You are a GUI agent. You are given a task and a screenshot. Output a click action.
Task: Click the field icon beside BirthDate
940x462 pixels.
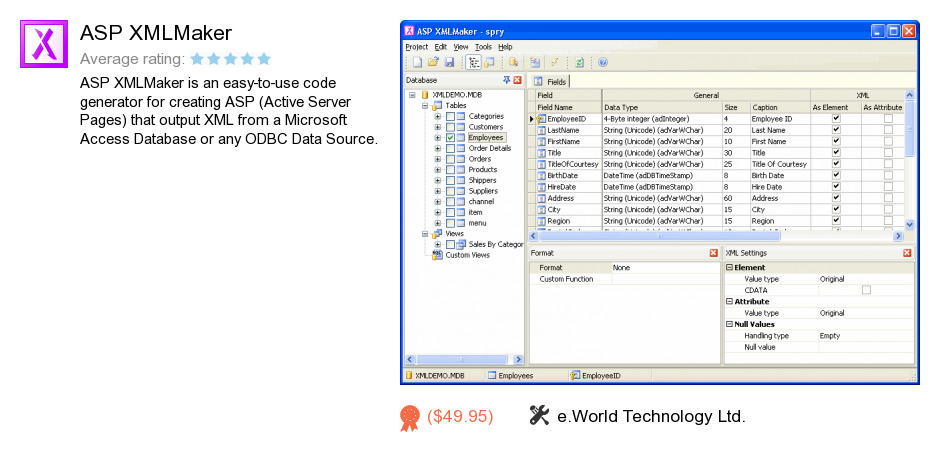tap(541, 176)
